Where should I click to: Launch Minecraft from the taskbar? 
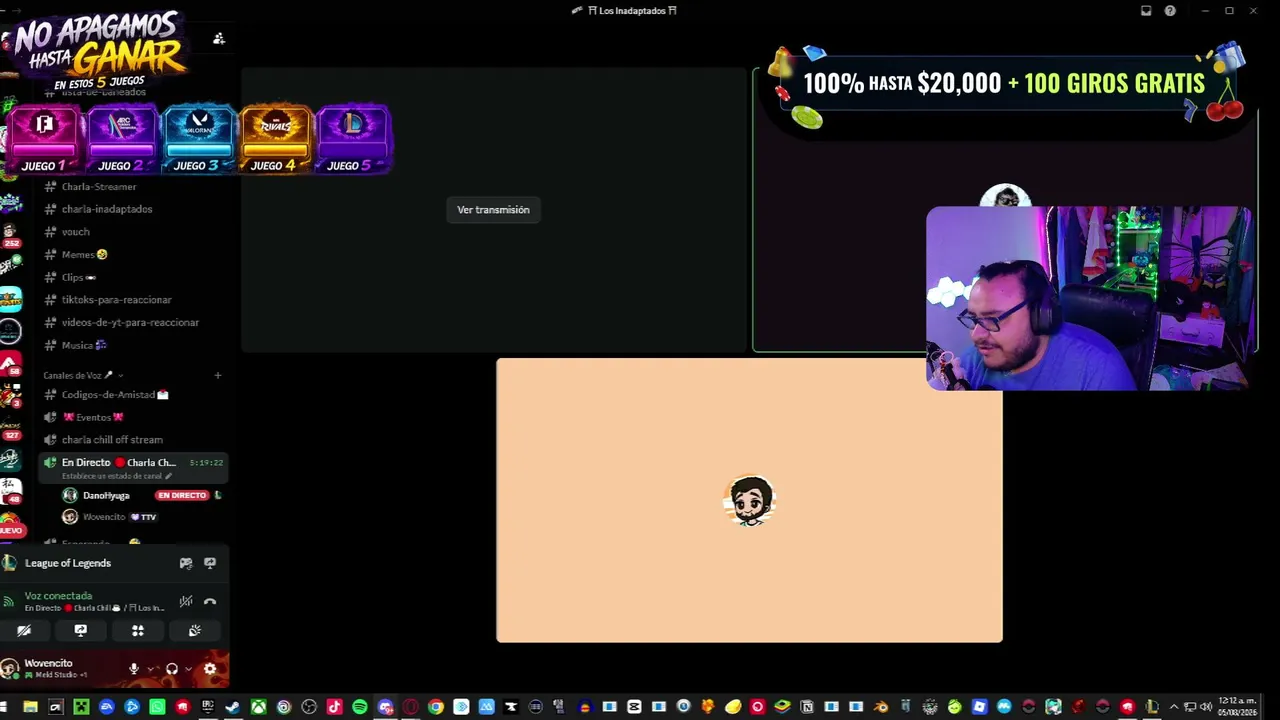81,707
